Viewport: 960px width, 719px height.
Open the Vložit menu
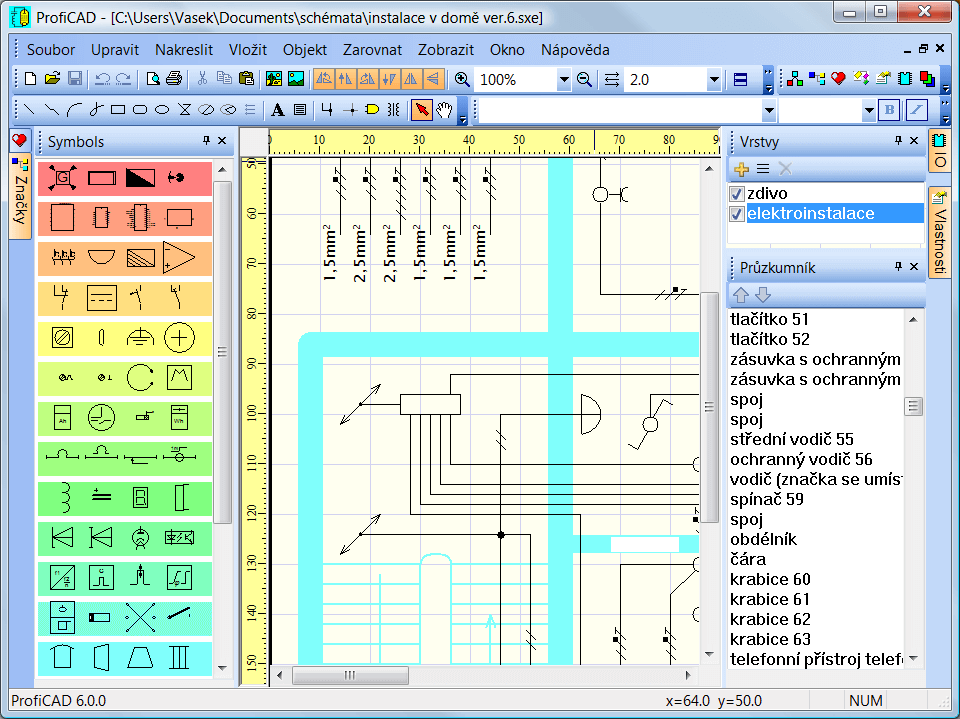point(248,50)
